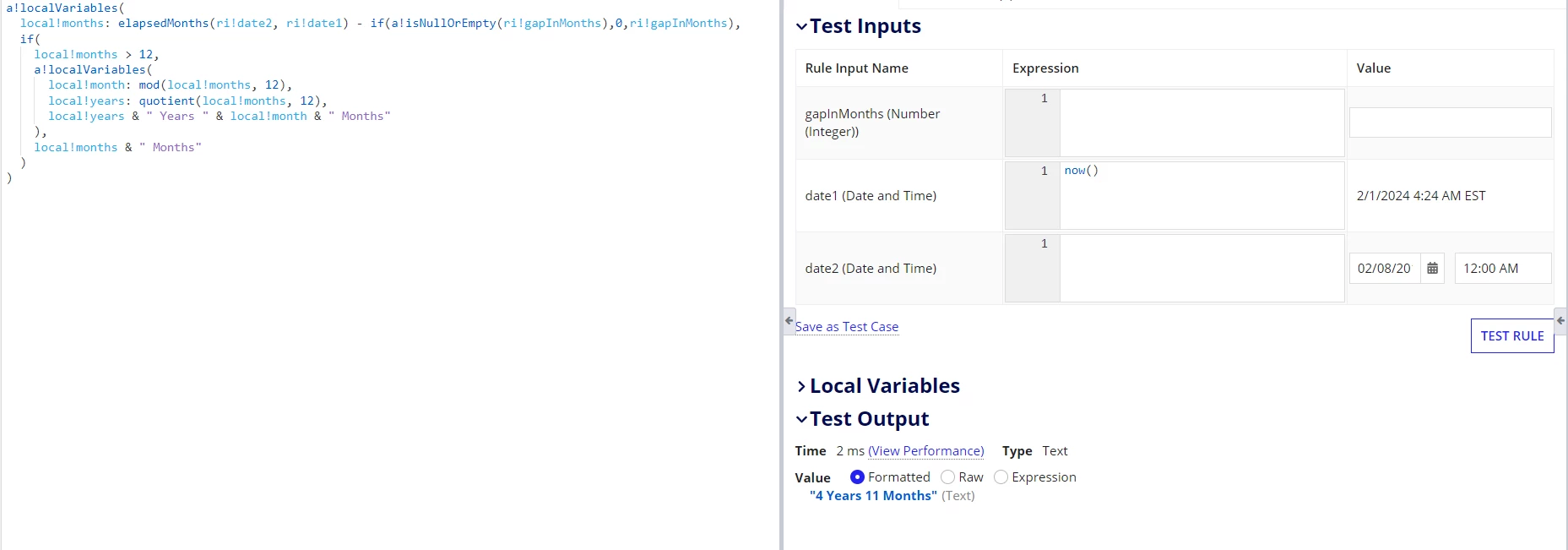Open the date2 calendar picker icon
Viewport: 1568px width, 550px height.
(1432, 269)
